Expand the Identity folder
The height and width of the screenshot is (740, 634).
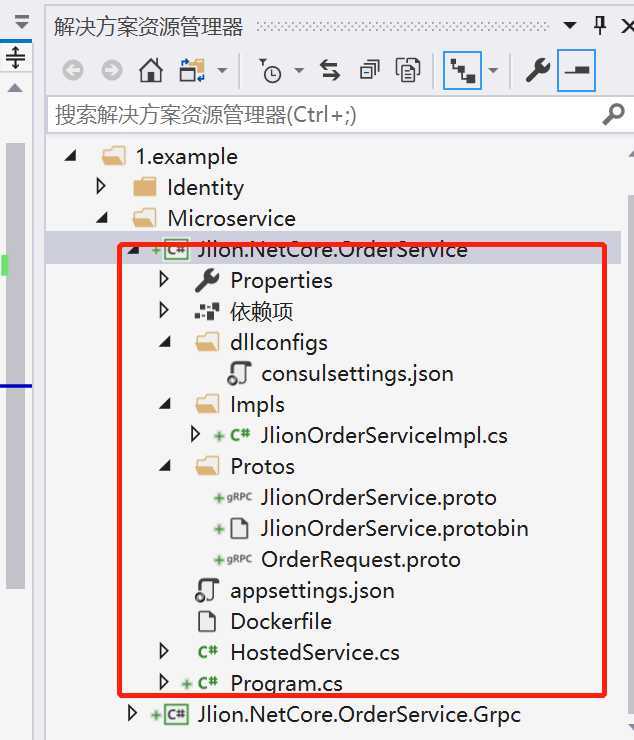(101, 186)
